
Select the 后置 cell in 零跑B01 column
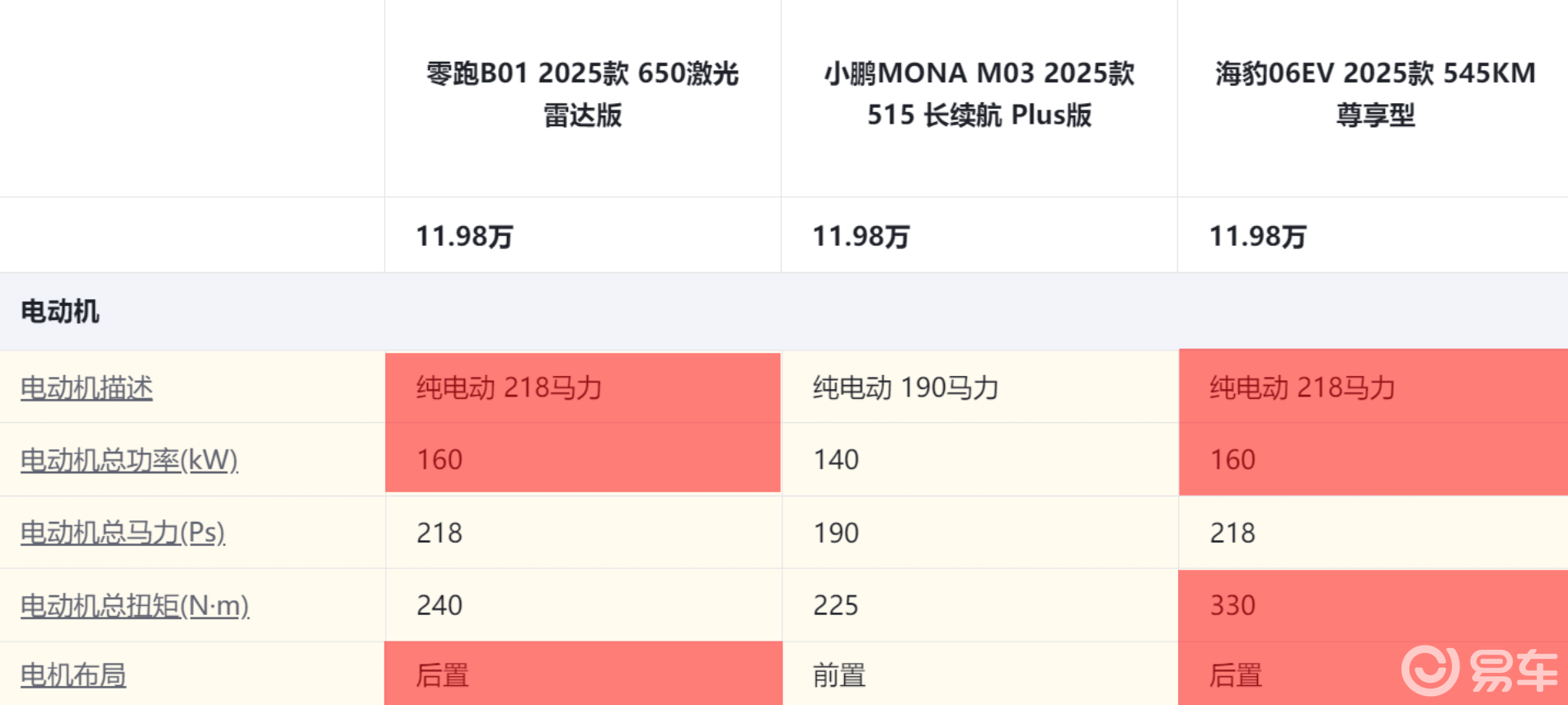pyautogui.click(x=443, y=675)
